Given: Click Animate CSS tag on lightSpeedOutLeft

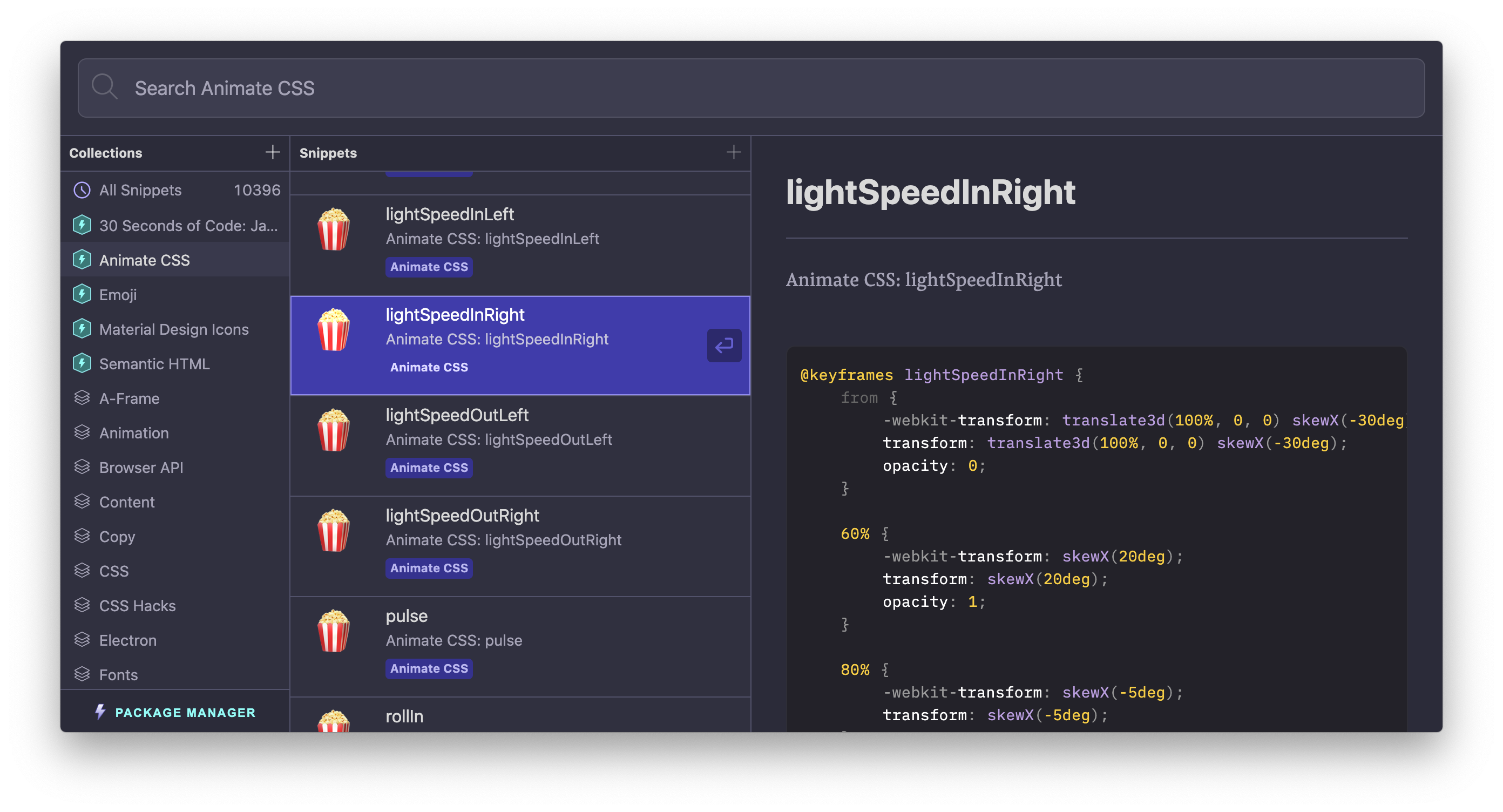Looking at the screenshot, I should point(429,467).
